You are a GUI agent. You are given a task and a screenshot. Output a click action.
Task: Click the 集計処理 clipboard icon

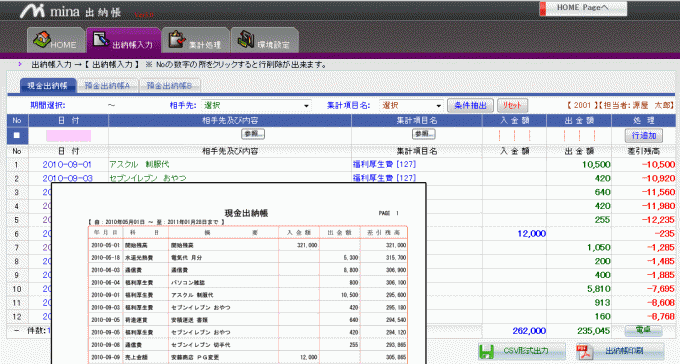click(x=177, y=39)
